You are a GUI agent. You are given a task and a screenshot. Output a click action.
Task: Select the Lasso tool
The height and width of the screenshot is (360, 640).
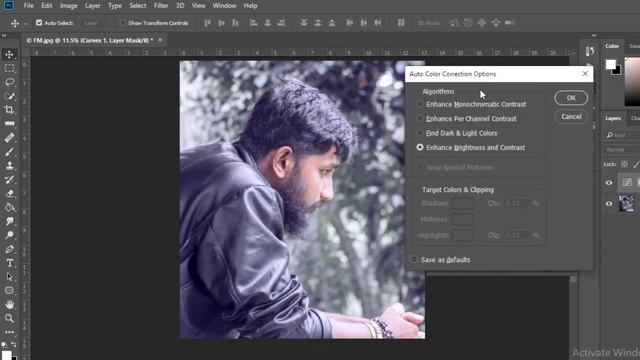(9, 82)
